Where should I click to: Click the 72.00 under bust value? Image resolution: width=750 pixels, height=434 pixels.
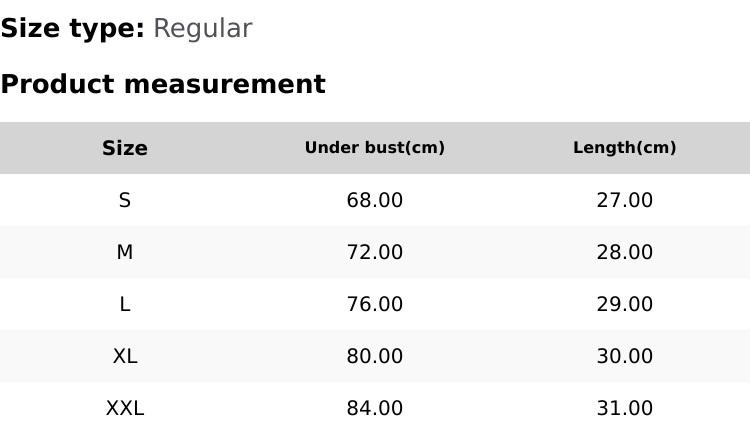375,252
